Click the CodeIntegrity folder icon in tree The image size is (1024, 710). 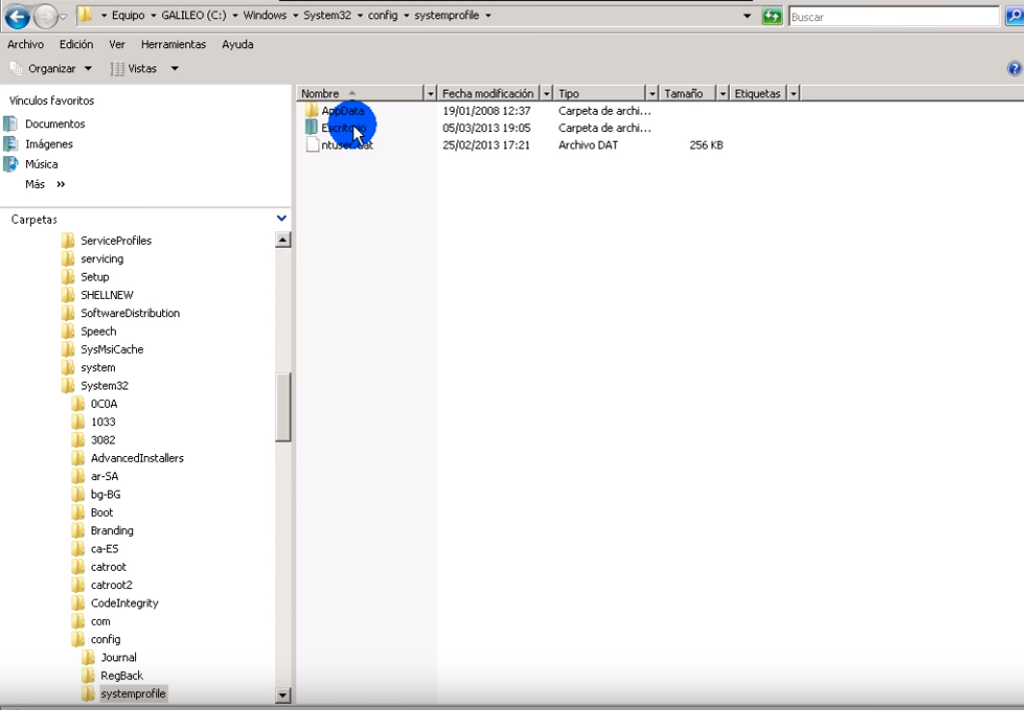tap(78, 603)
